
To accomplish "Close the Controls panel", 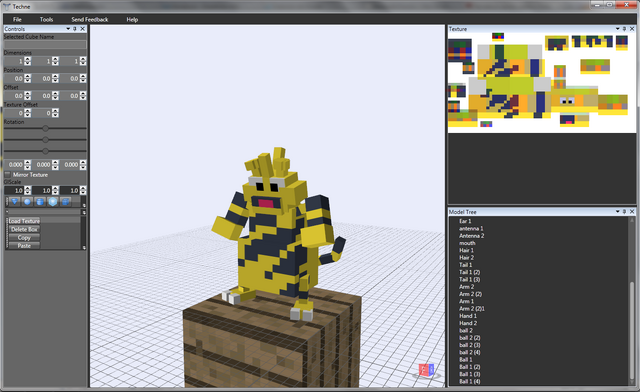I will 82,29.
